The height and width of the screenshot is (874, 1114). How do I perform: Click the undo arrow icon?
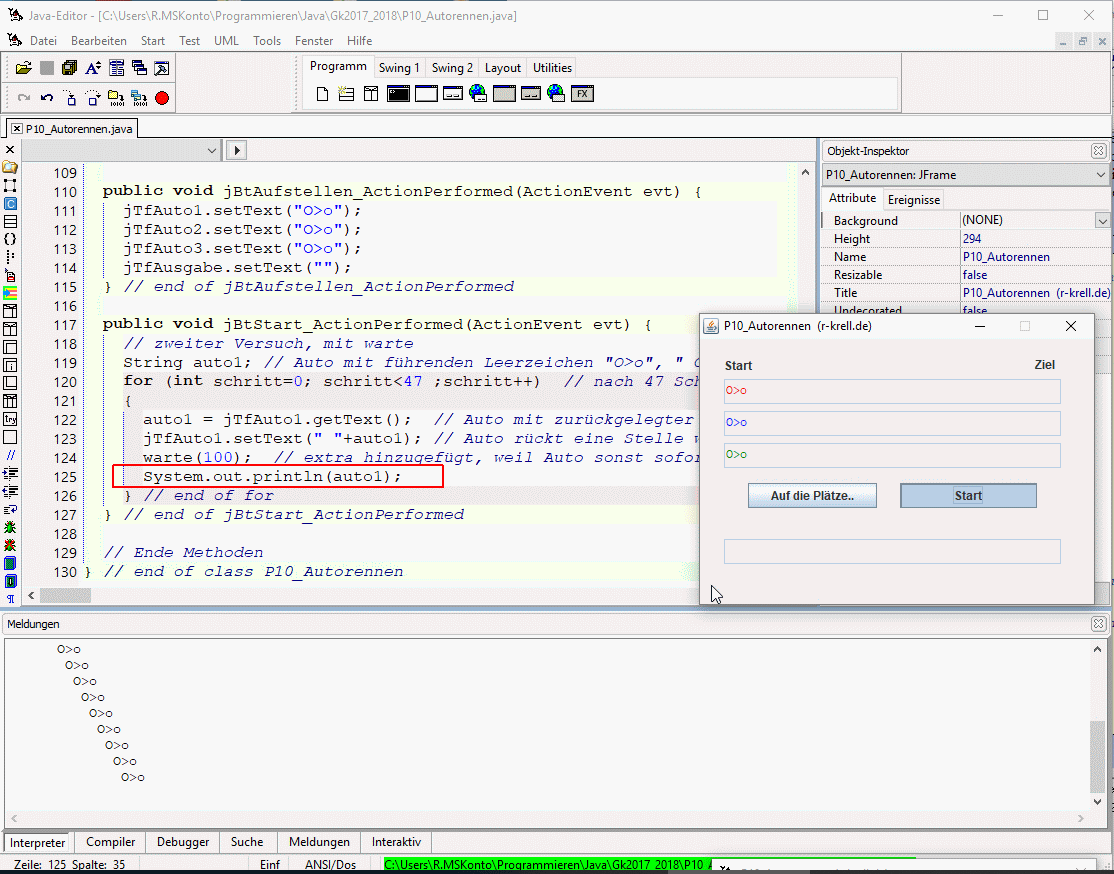click(x=47, y=98)
